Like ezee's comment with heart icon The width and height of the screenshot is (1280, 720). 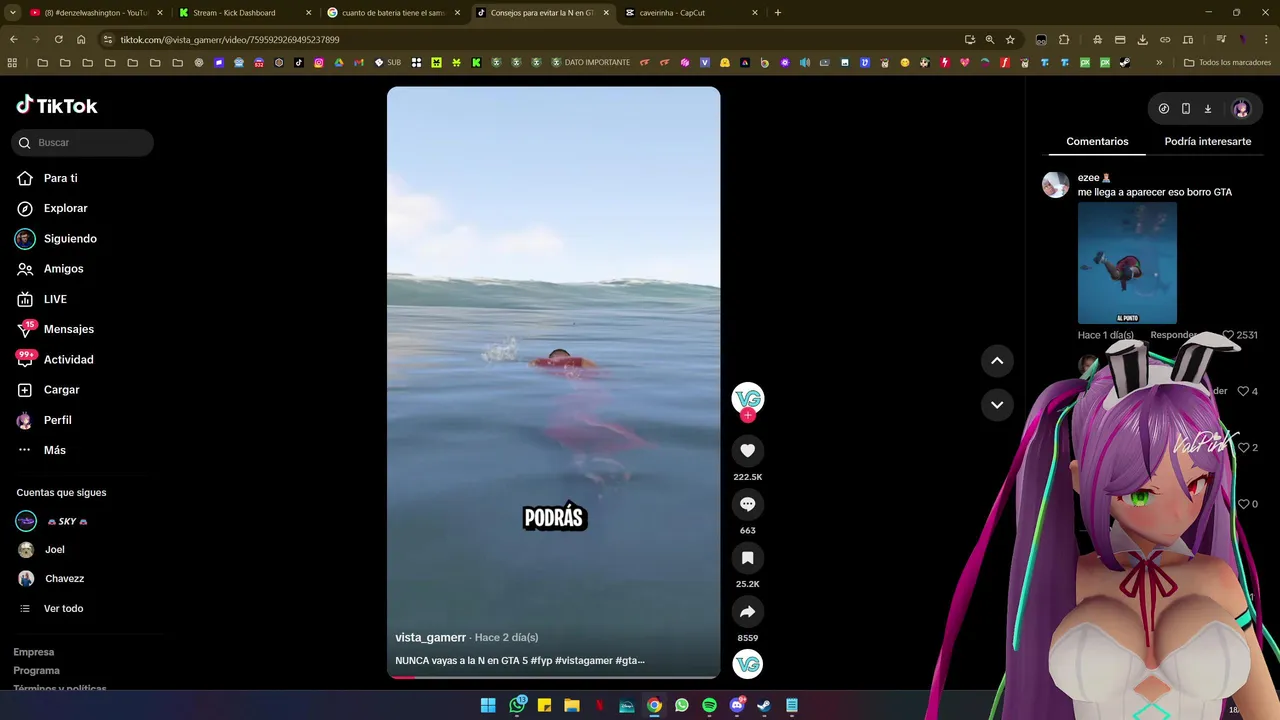coord(1229,335)
